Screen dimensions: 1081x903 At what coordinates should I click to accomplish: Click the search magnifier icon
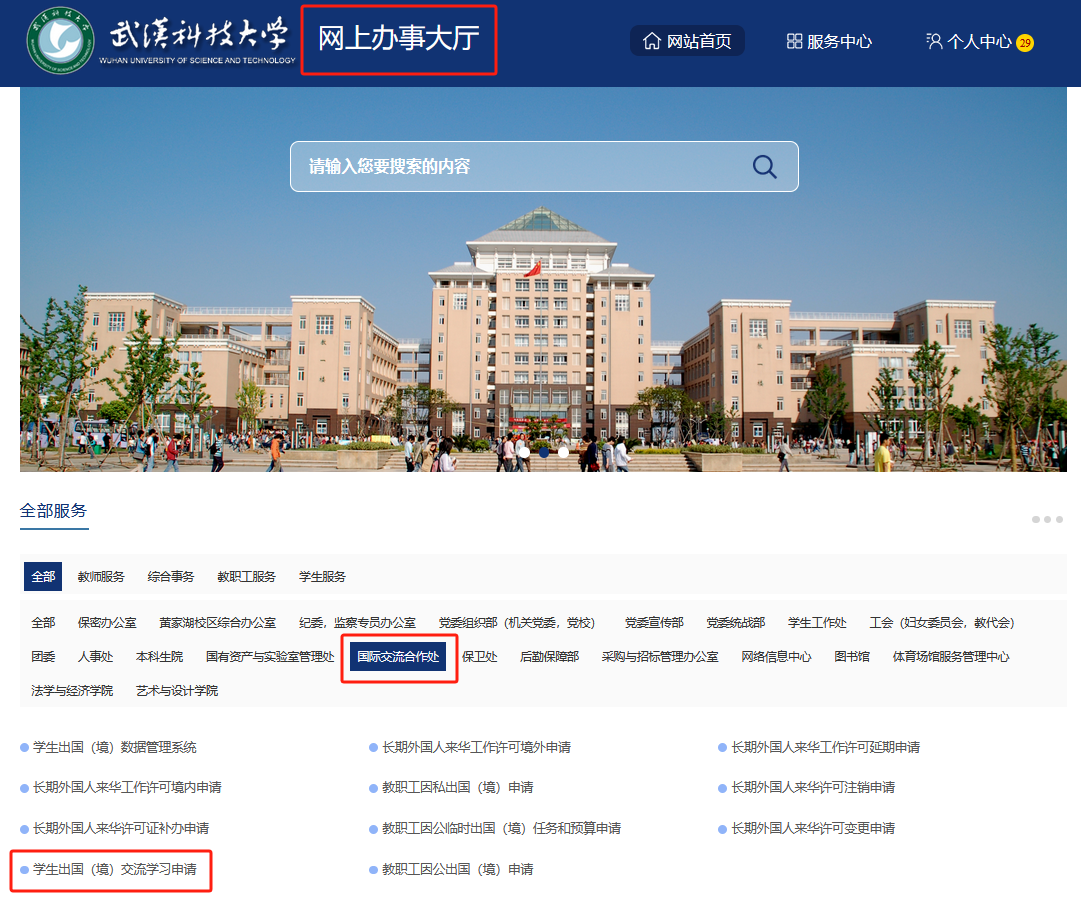(x=764, y=166)
